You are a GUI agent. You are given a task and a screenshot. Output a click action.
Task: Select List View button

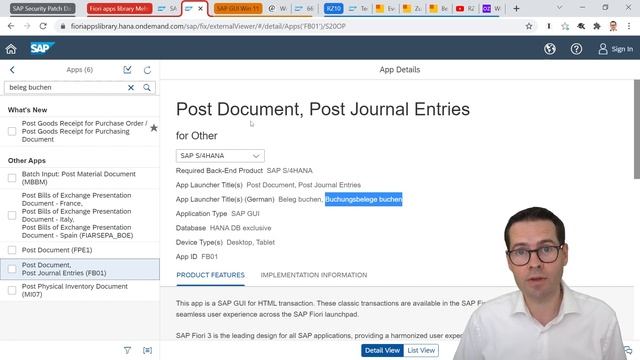421,350
